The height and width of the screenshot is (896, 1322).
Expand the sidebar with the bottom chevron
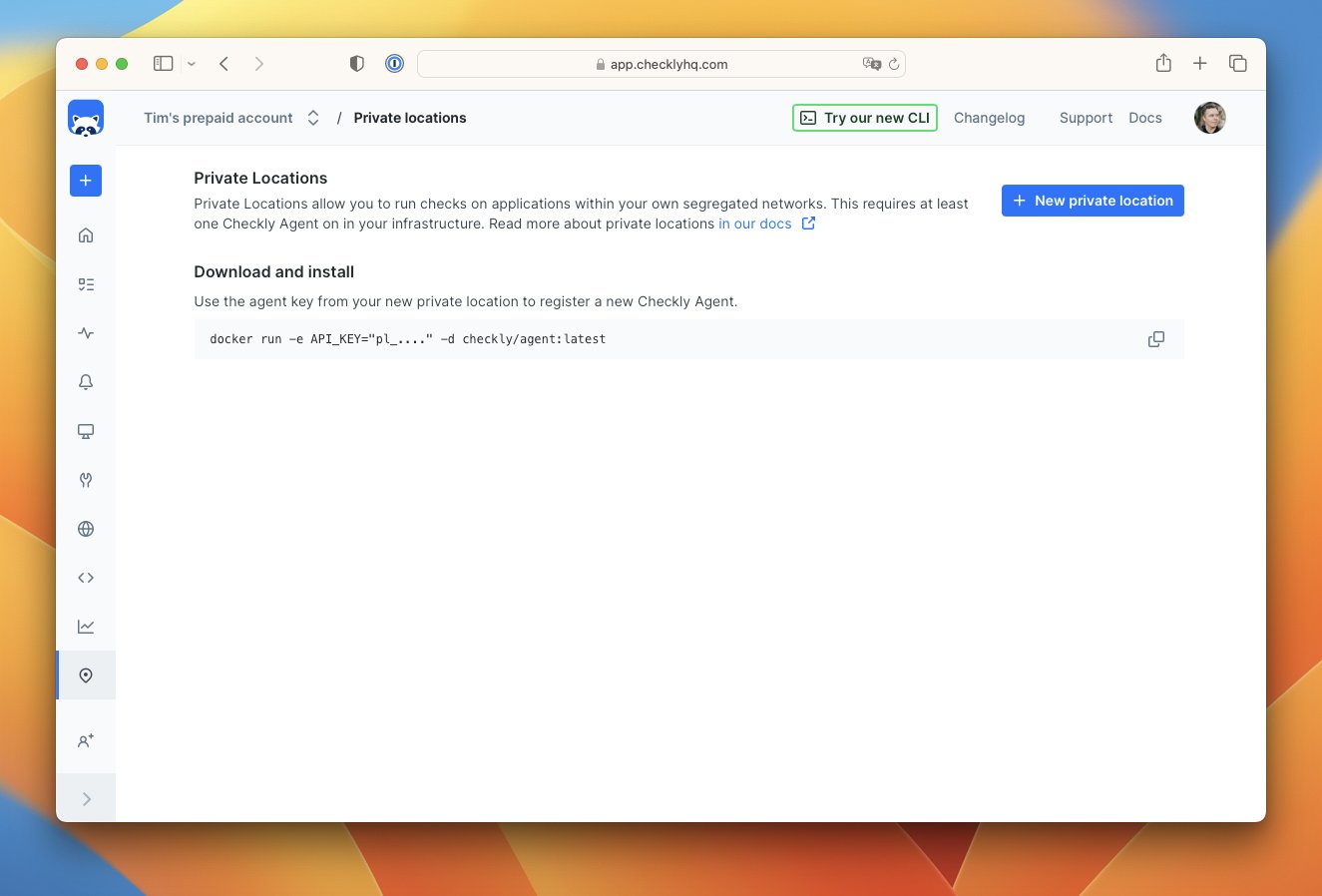[86, 798]
